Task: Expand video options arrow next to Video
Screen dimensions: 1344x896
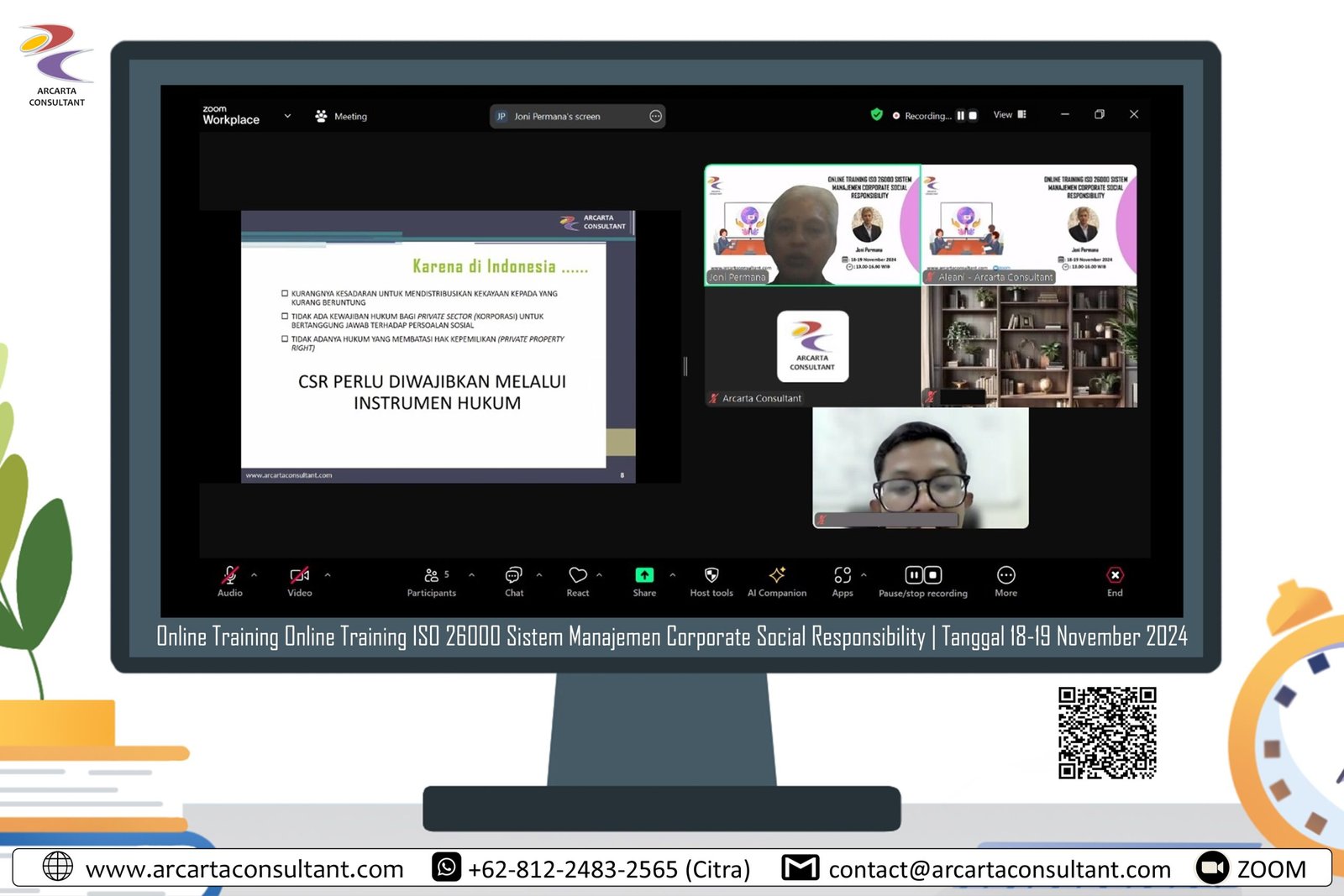Action: point(328,575)
